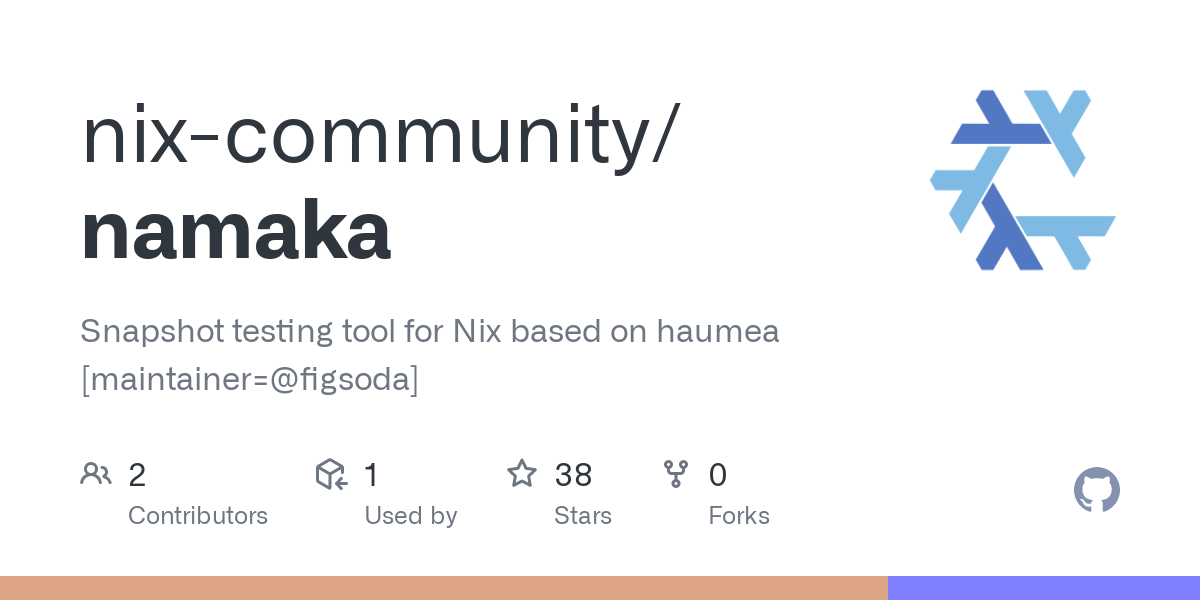Viewport: 1200px width, 600px height.
Task: Click the Contributors people icon
Action: tap(96, 474)
